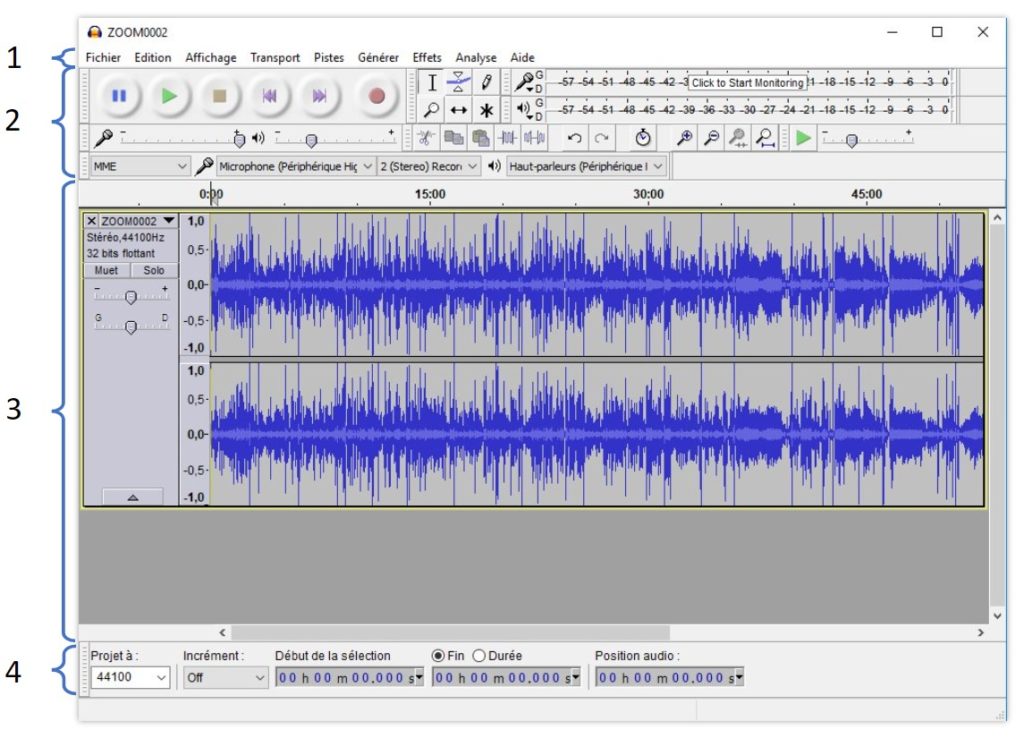Skip to start of the track

(269, 96)
